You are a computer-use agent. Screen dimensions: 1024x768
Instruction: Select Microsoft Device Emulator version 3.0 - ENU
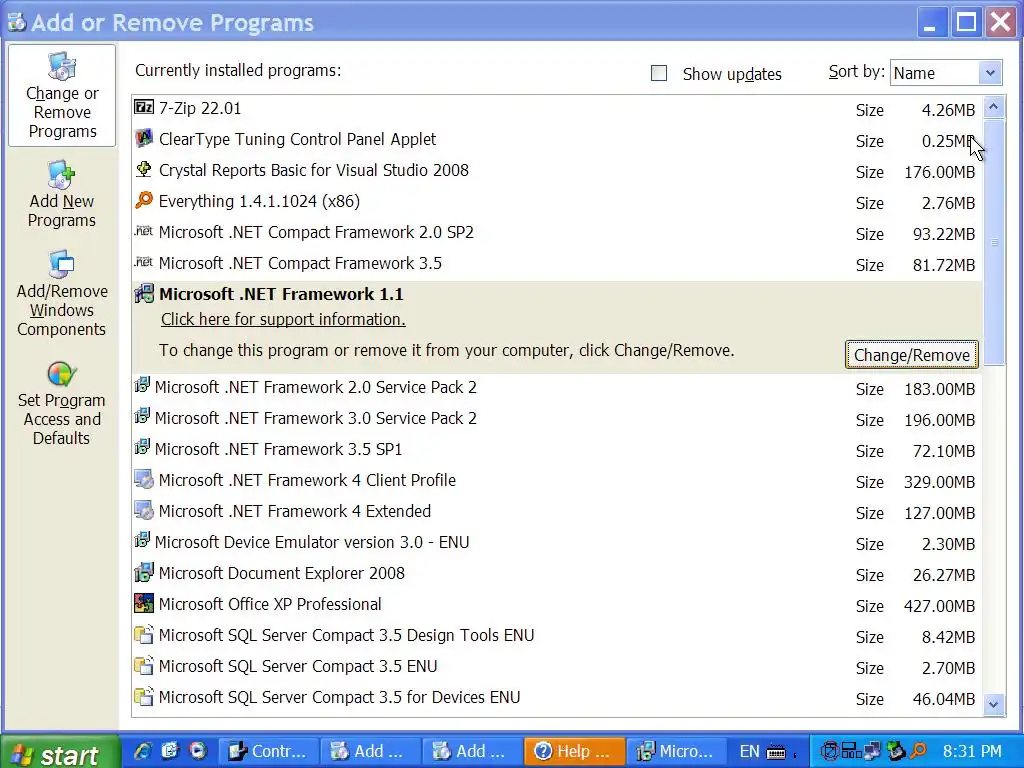556,542
